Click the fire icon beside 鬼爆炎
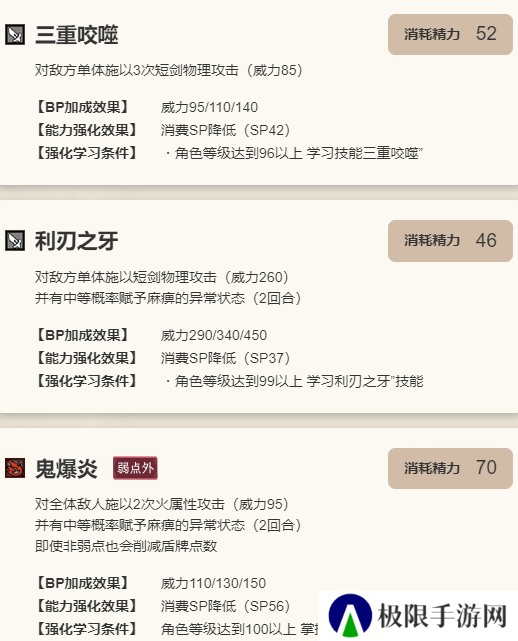The height and width of the screenshot is (641, 518). pos(15,468)
